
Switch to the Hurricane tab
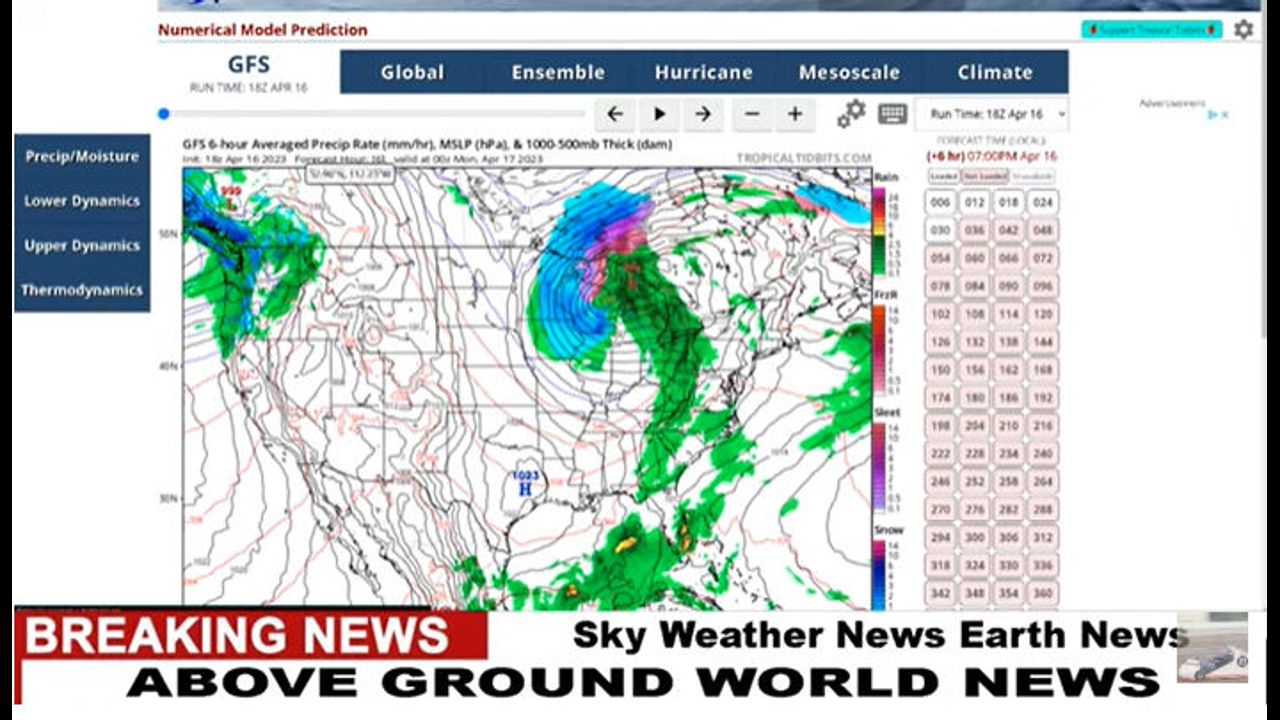[x=703, y=72]
